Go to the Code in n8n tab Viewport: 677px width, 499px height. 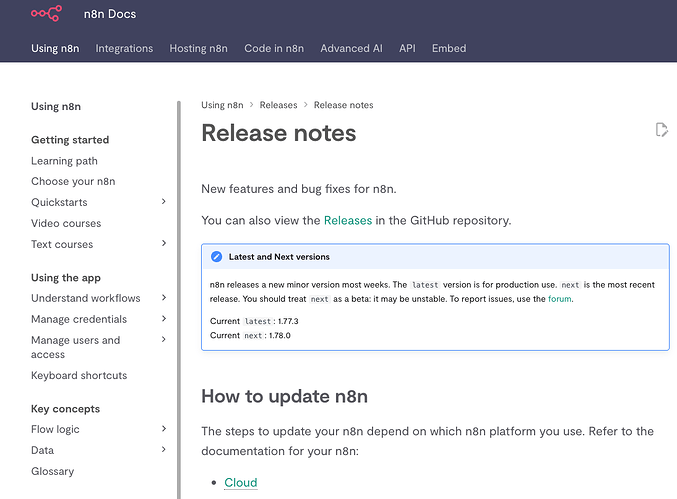click(274, 48)
